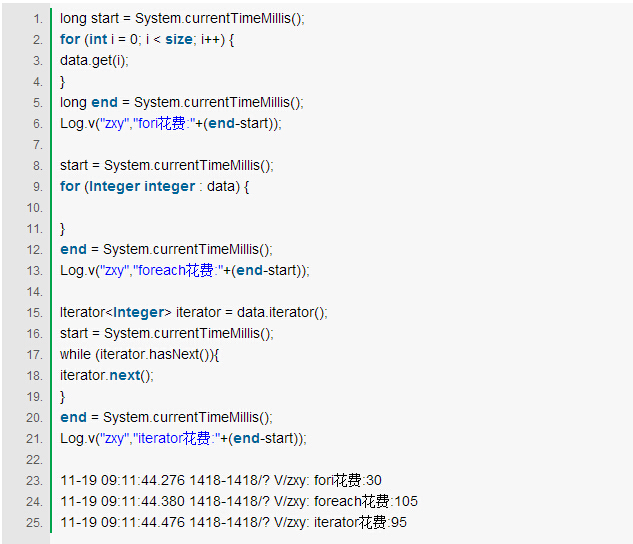Click 'Integer integer' on line 9

coord(142,187)
